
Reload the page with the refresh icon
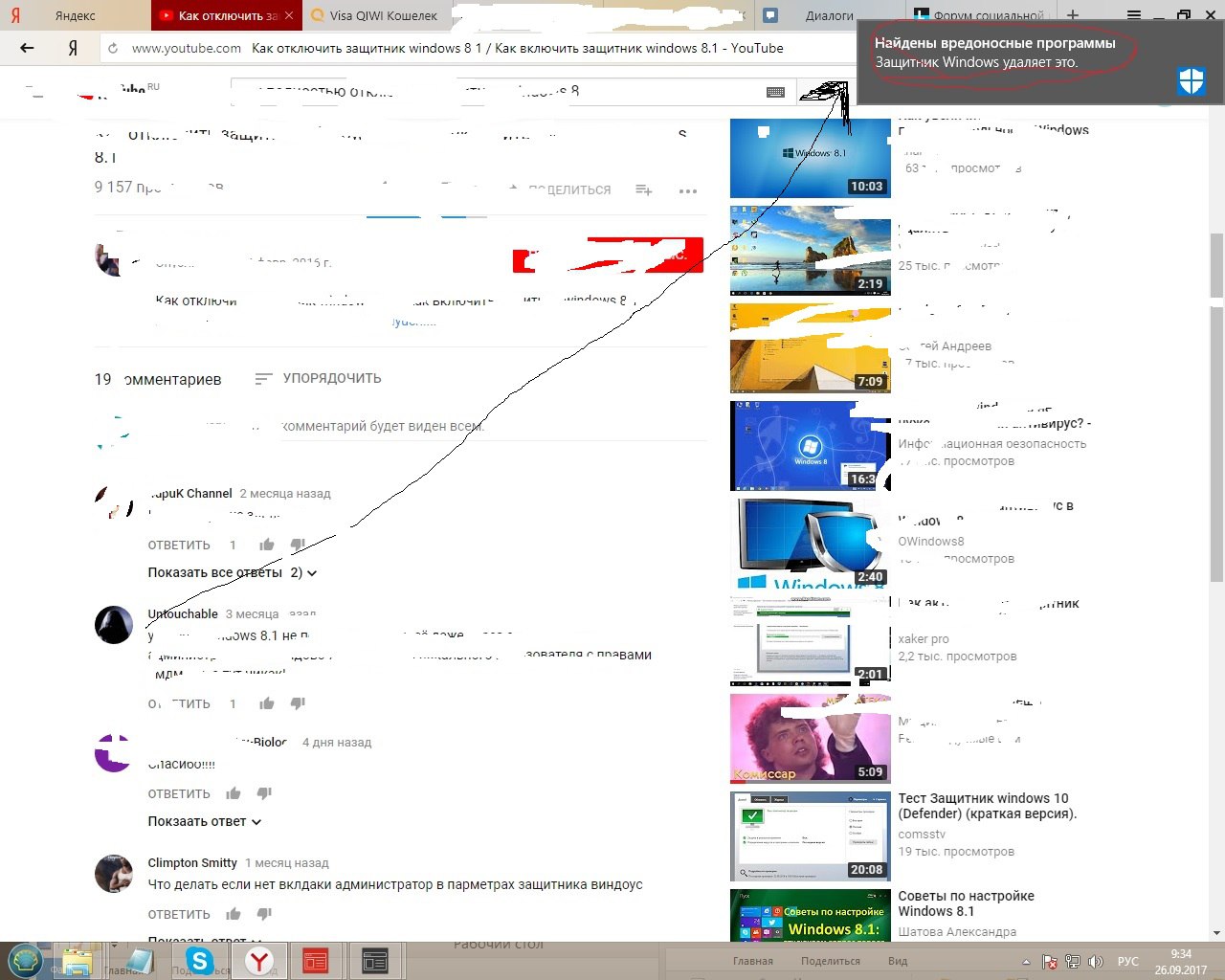(x=113, y=48)
